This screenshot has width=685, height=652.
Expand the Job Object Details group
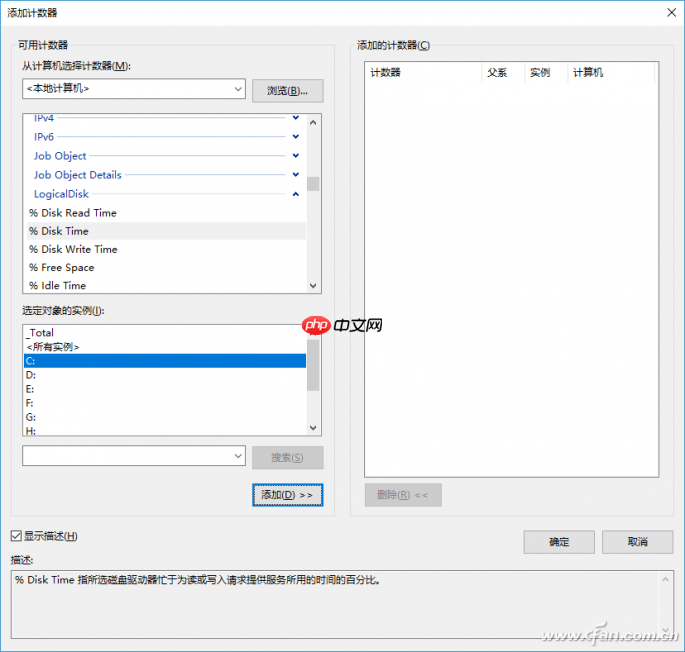pyautogui.click(x=296, y=174)
